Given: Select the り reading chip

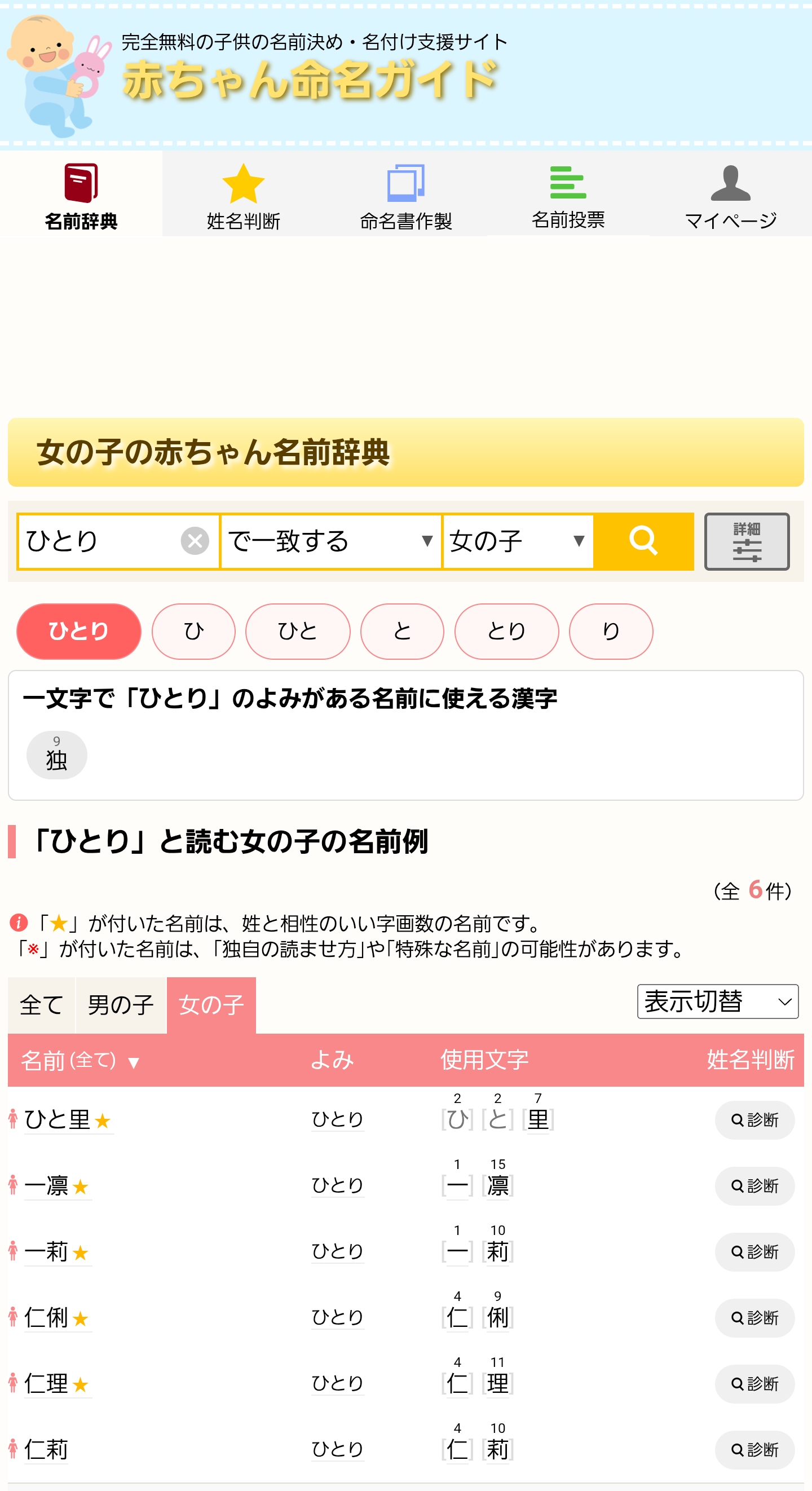Looking at the screenshot, I should coord(611,632).
